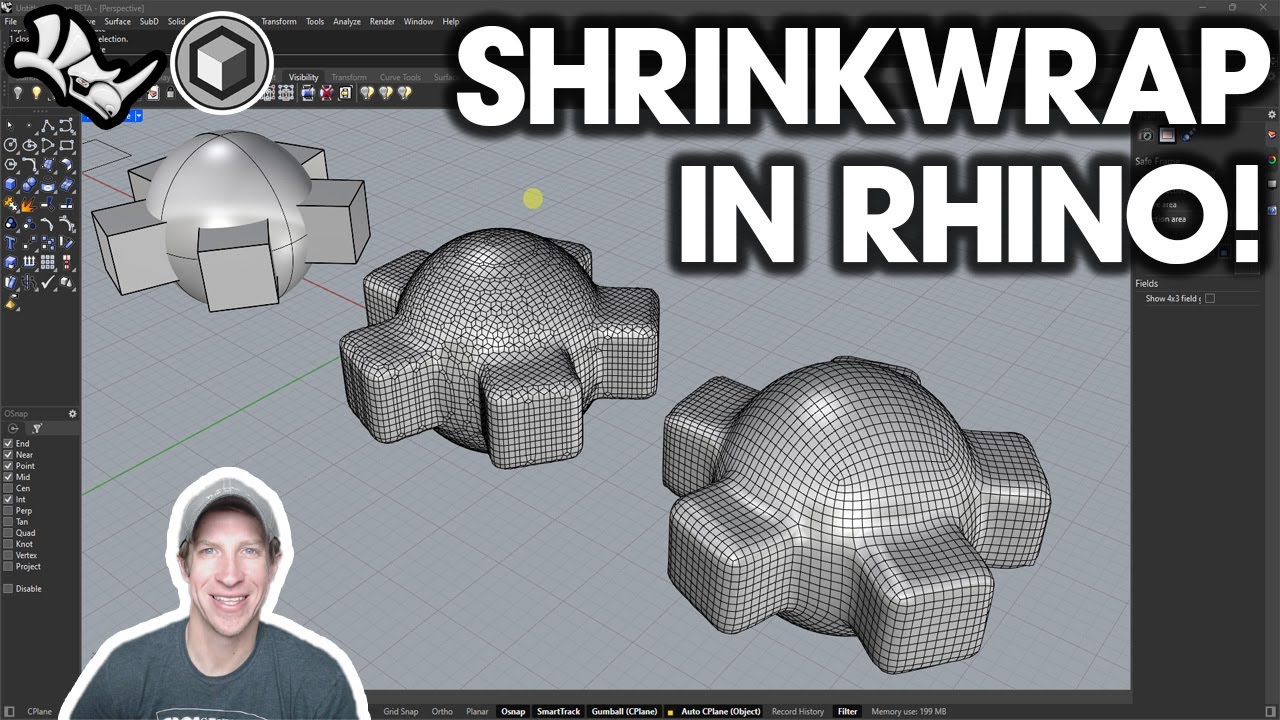Click the camera icon in right panel
This screenshot has height=720, width=1280.
(x=1146, y=136)
